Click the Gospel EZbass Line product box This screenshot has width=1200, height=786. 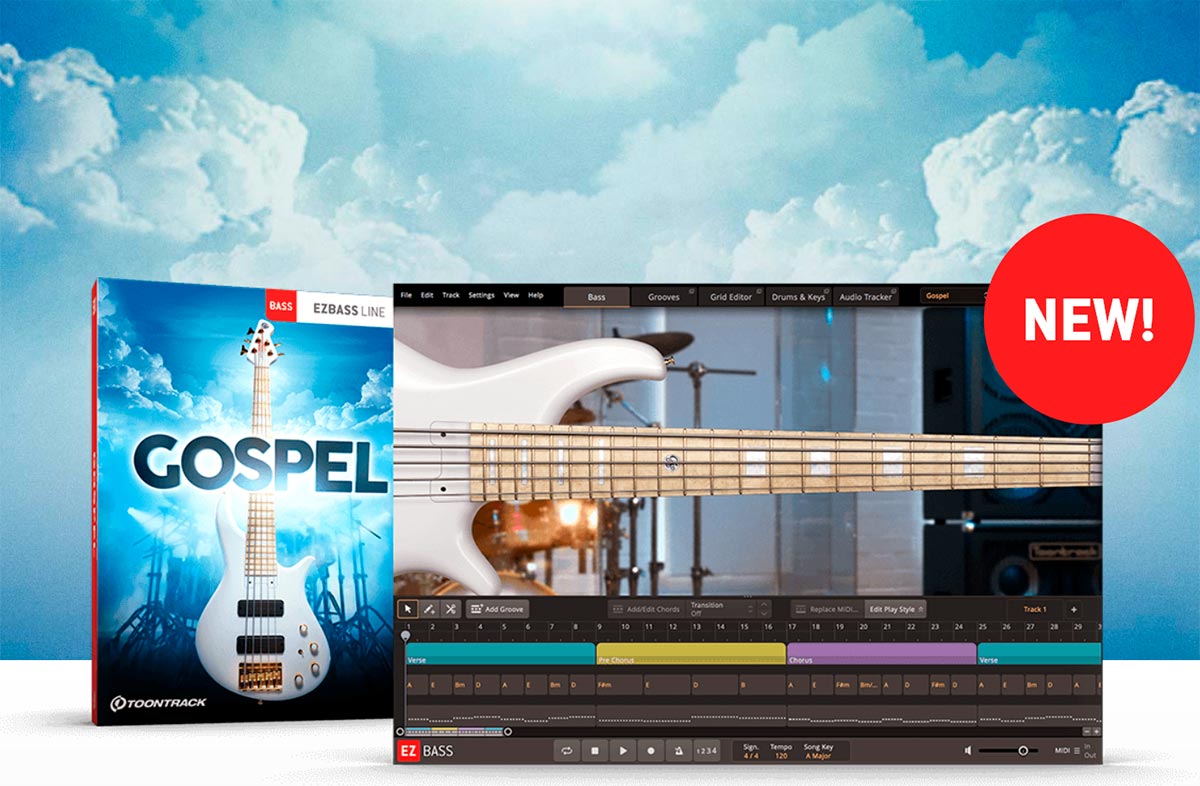pos(242,501)
